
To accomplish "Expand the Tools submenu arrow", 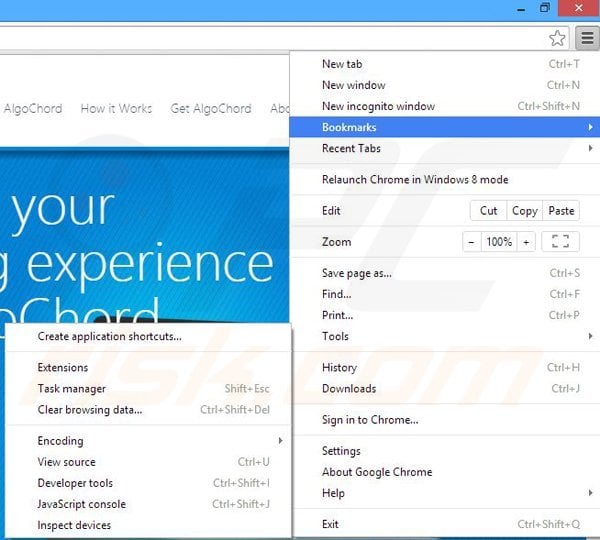I will (x=590, y=336).
